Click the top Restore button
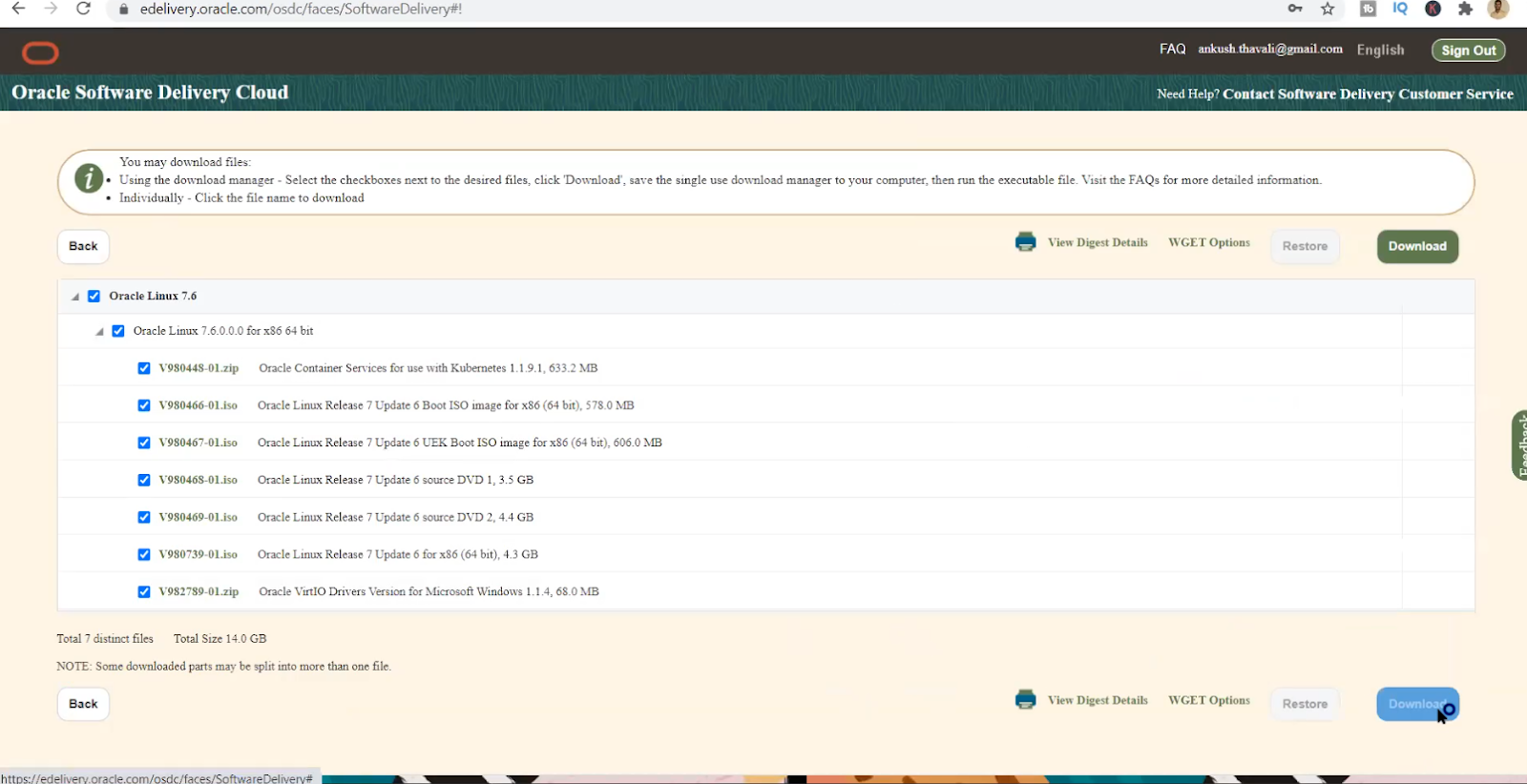 point(1305,246)
